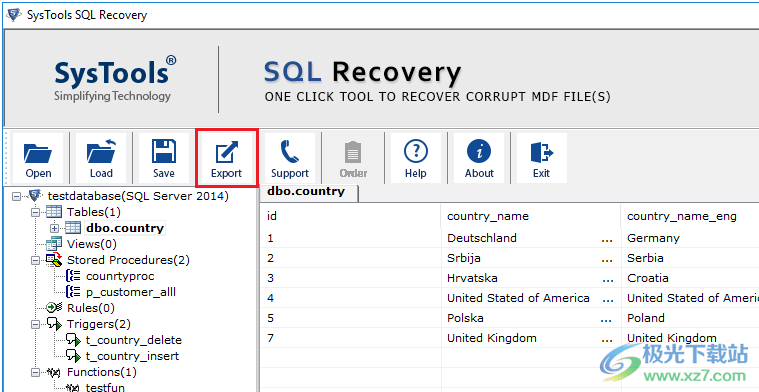This screenshot has width=759, height=392.
Task: Click the p_customer_alll procedure icon
Action: [x=73, y=292]
